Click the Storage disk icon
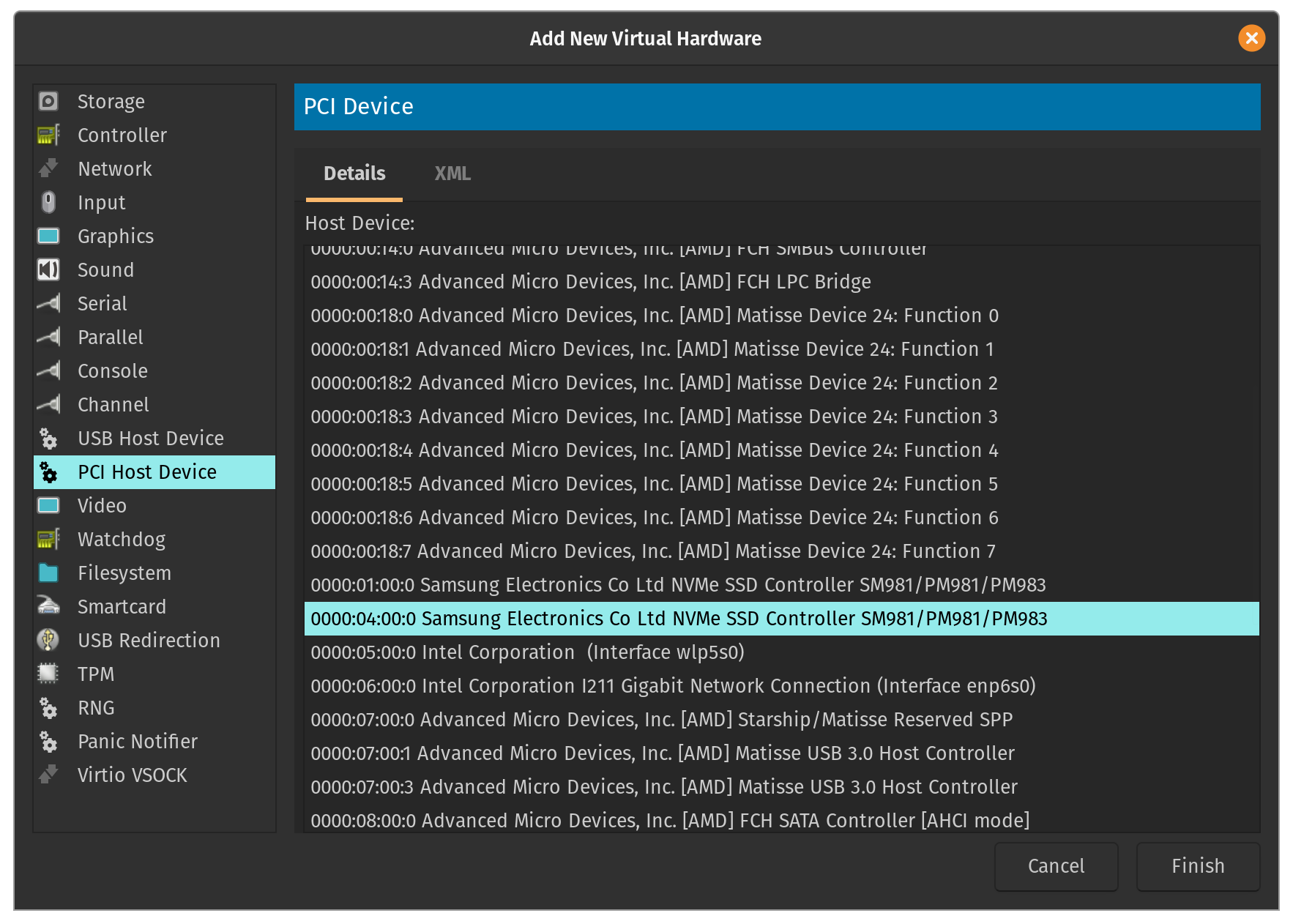The image size is (1293, 924). (x=48, y=101)
